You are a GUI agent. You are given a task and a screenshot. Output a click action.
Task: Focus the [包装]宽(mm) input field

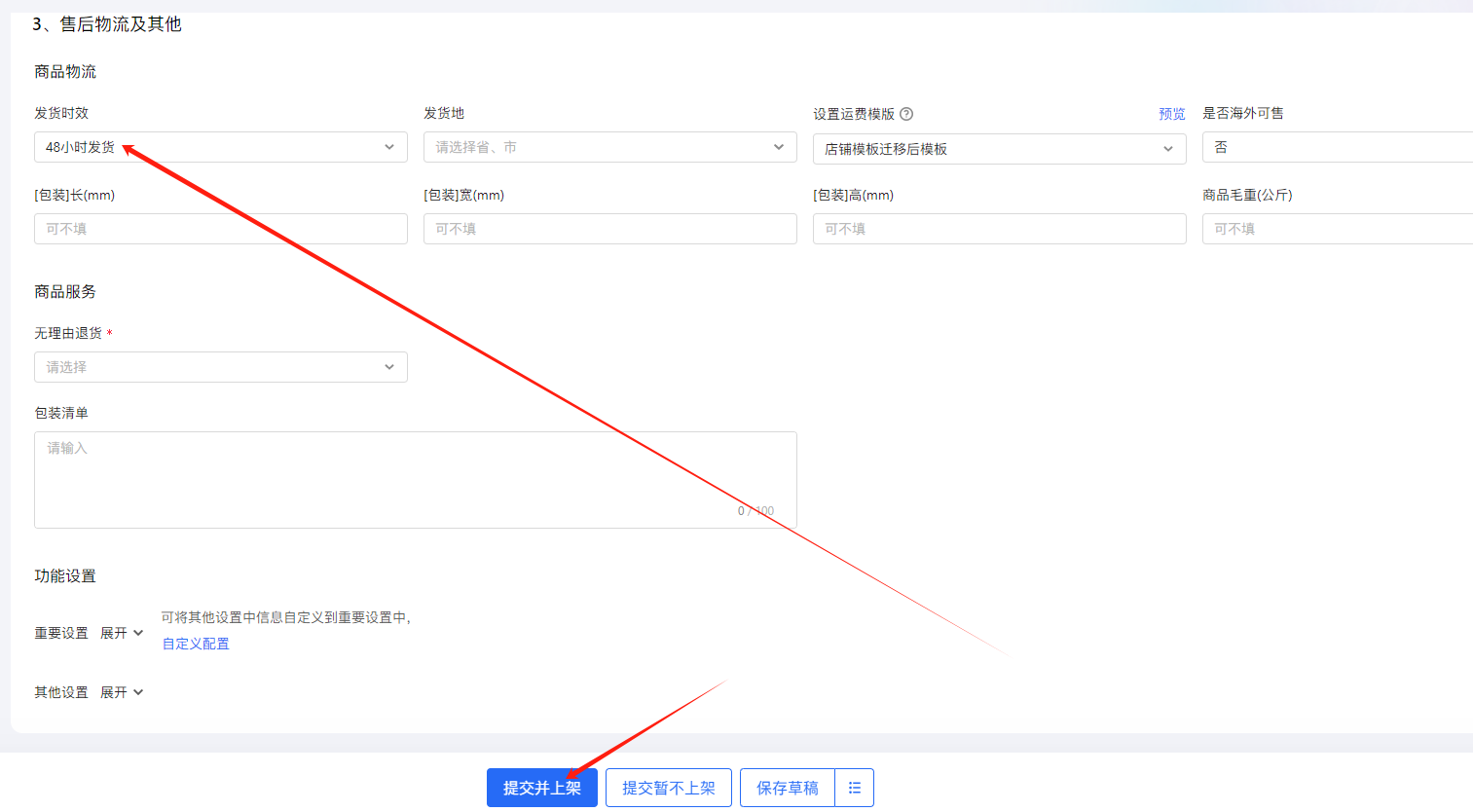[609, 229]
